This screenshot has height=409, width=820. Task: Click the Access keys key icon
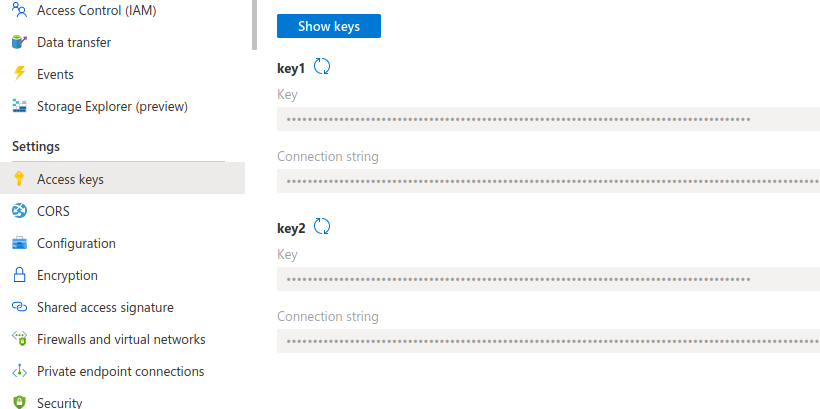coord(19,179)
